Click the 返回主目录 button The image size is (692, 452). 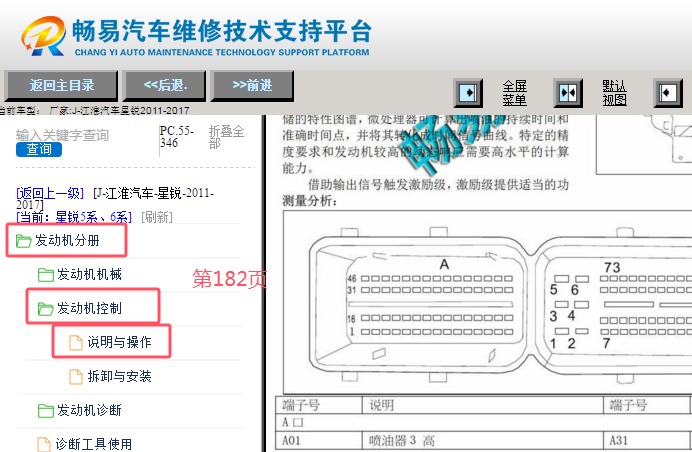pyautogui.click(x=61, y=86)
